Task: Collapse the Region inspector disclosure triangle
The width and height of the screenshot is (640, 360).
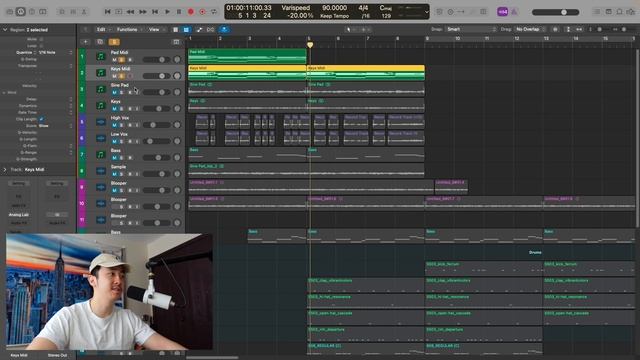Action: click(x=5, y=30)
